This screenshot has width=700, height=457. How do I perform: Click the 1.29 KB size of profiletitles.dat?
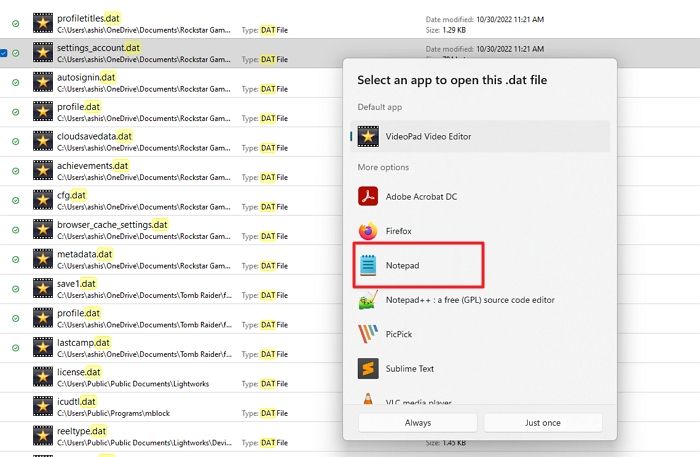454,30
